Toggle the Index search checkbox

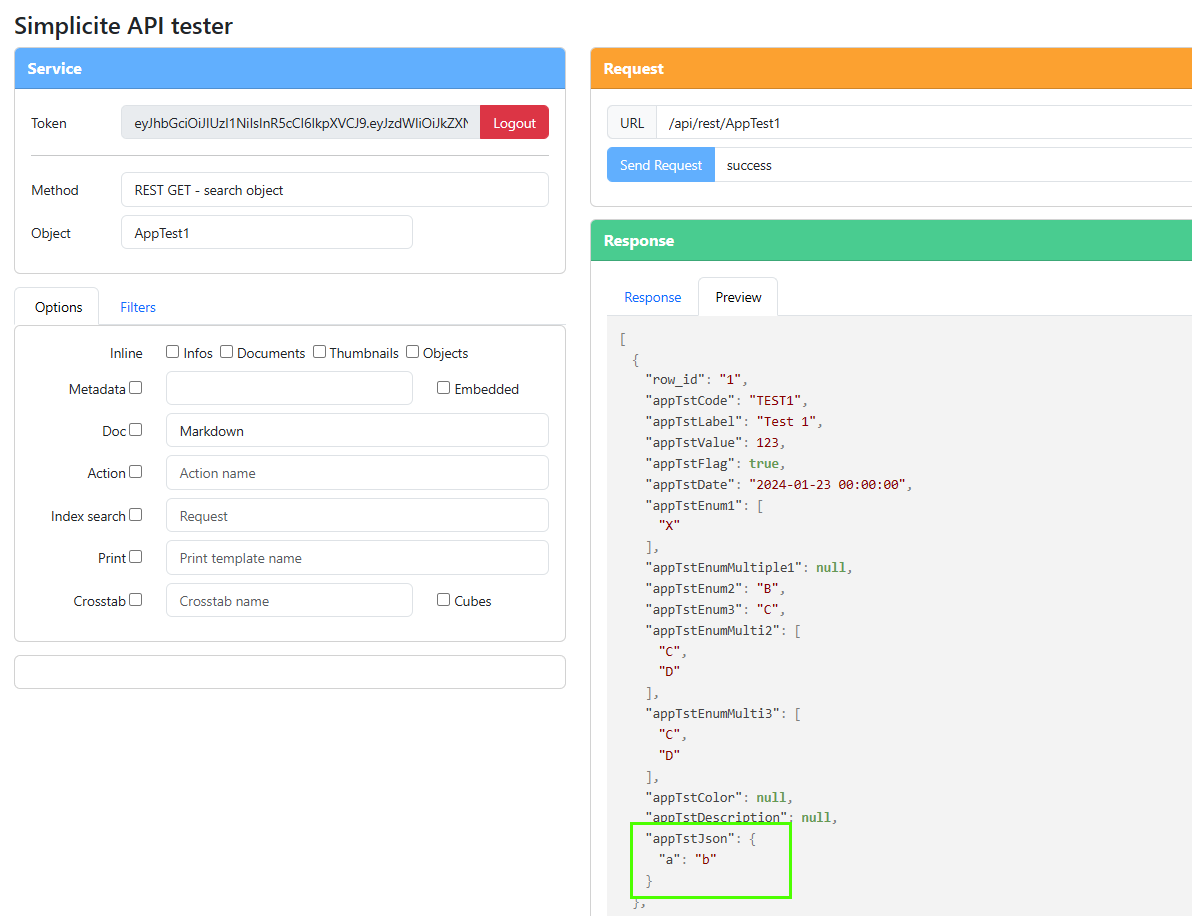pyautogui.click(x=136, y=515)
